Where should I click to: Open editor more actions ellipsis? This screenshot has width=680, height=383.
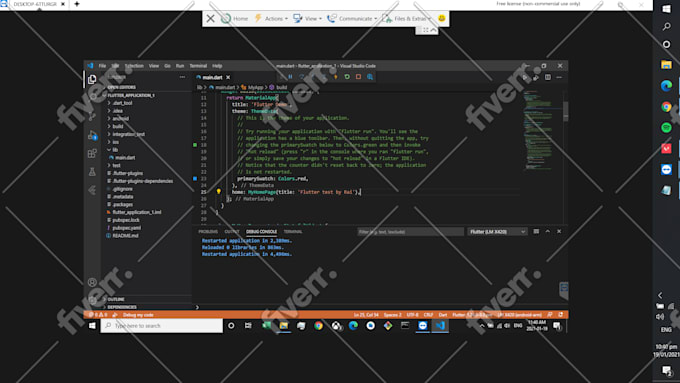coord(559,77)
